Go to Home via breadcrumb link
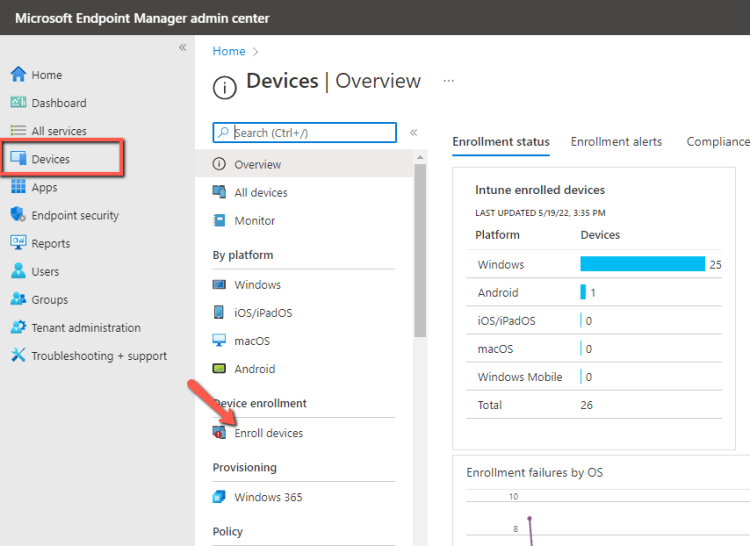 229,51
